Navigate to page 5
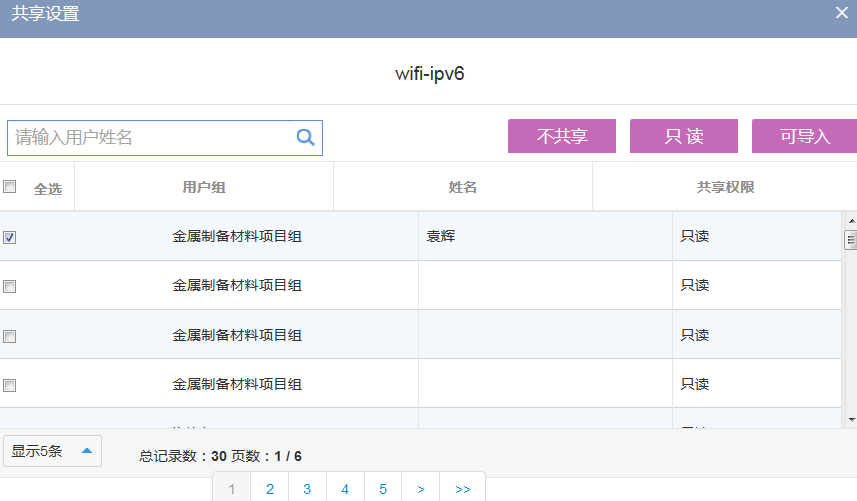This screenshot has width=857, height=501. click(x=383, y=489)
